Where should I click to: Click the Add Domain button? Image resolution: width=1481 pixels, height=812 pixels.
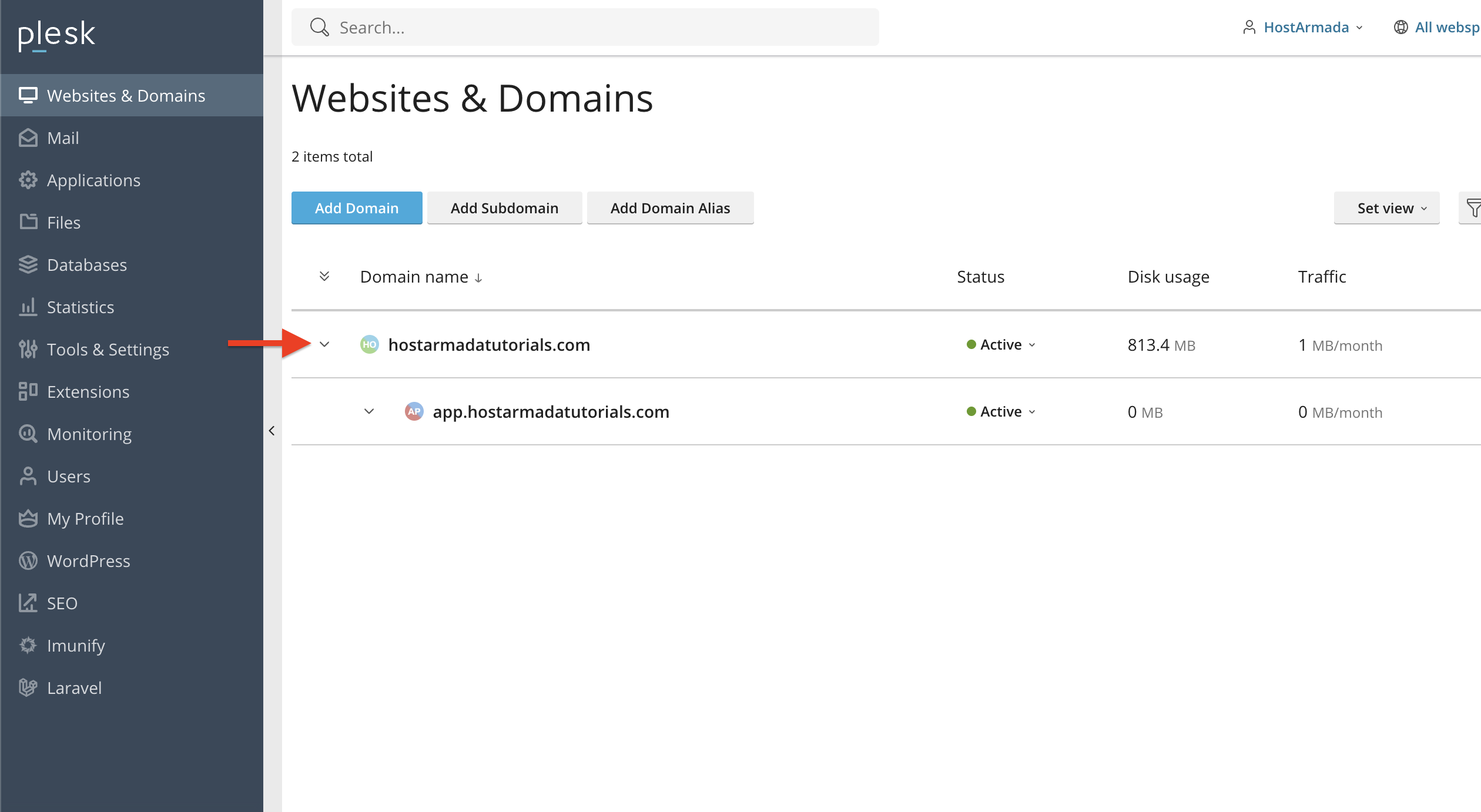point(357,208)
